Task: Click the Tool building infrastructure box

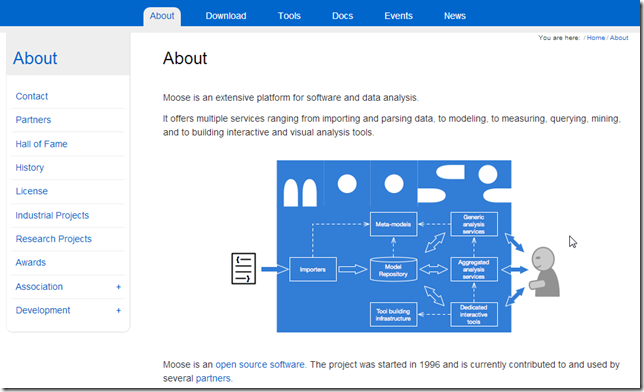Action: [393, 315]
